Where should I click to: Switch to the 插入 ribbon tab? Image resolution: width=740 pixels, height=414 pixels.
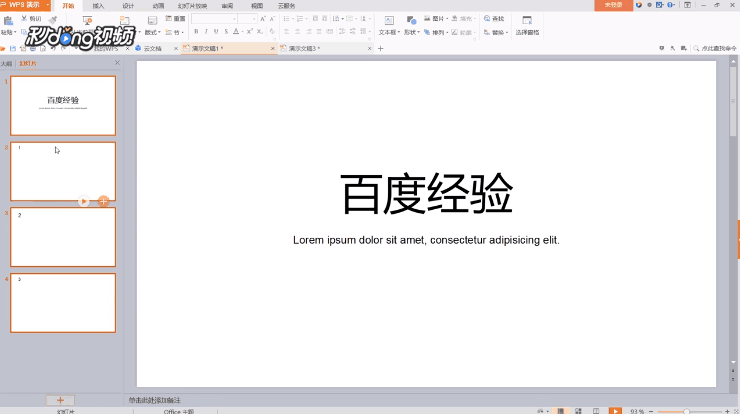tap(98, 6)
